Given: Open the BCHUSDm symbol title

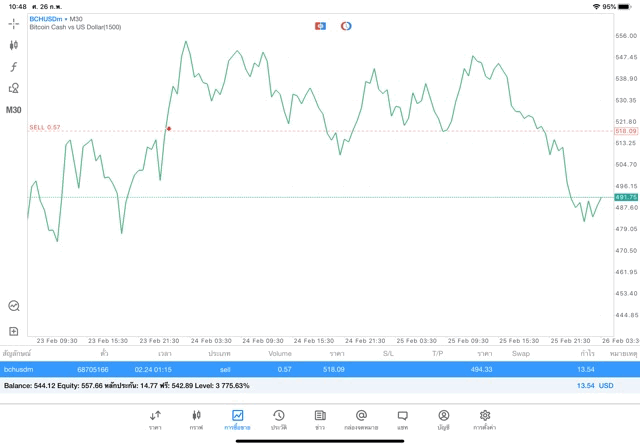Looking at the screenshot, I should click(45, 19).
